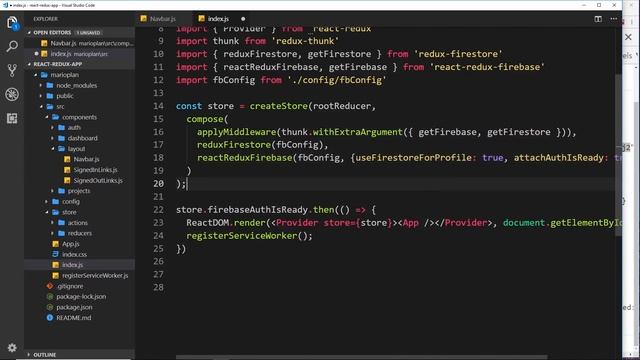
Task: Click the './config/fbConfig' import string
Action: coord(337,80)
